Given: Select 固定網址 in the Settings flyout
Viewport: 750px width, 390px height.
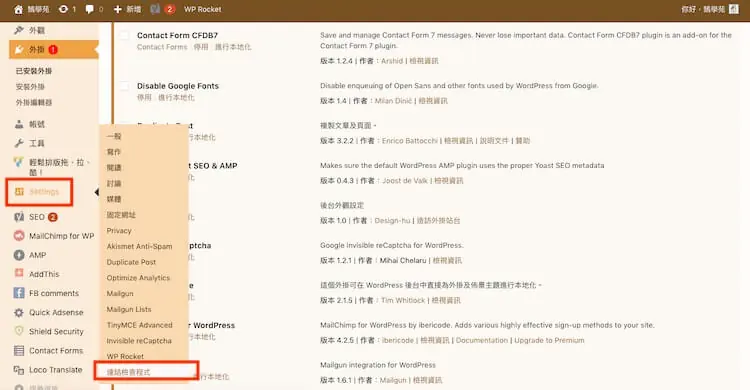Looking at the screenshot, I should [x=121, y=215].
